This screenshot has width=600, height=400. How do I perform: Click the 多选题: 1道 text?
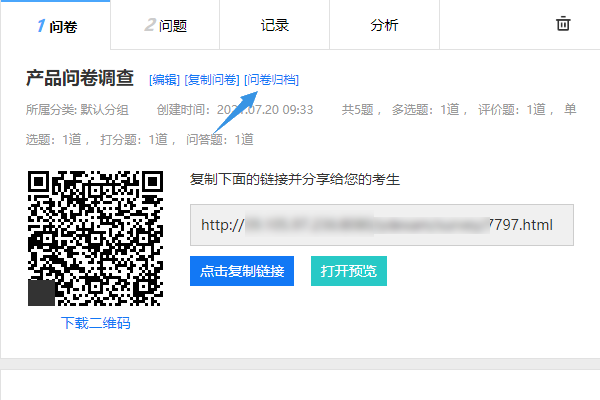[x=426, y=110]
